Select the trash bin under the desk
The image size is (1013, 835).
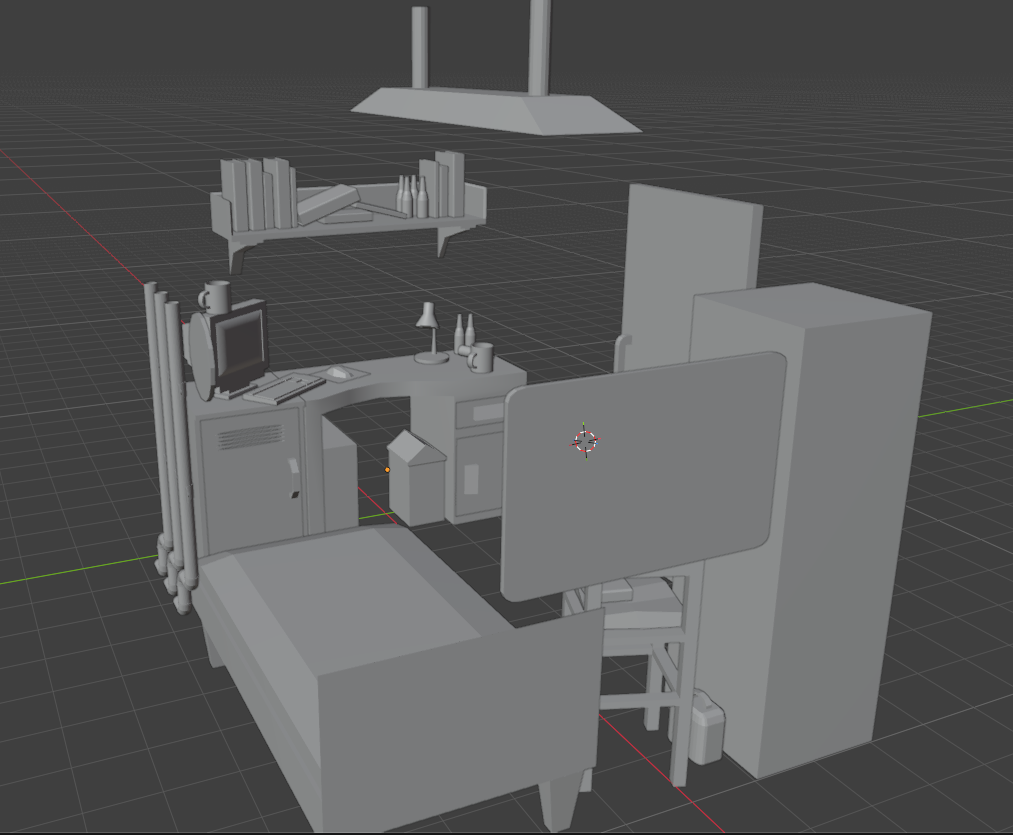click(417, 478)
